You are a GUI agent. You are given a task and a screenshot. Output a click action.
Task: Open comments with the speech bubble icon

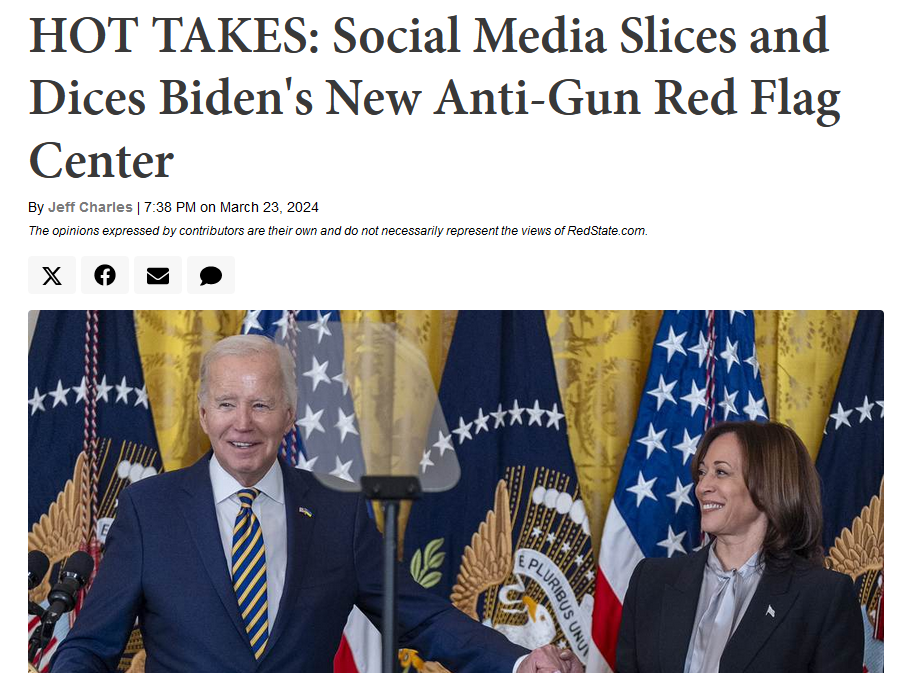coord(211,276)
